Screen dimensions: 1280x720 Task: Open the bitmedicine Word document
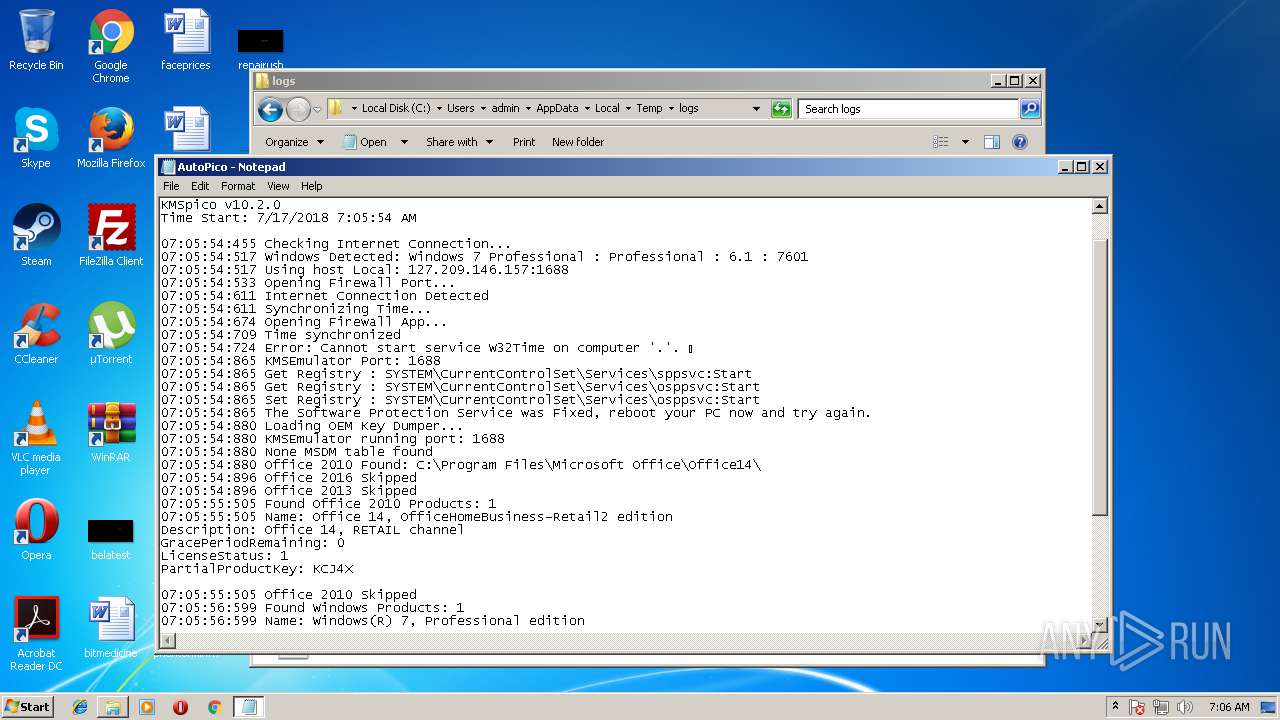pos(111,628)
